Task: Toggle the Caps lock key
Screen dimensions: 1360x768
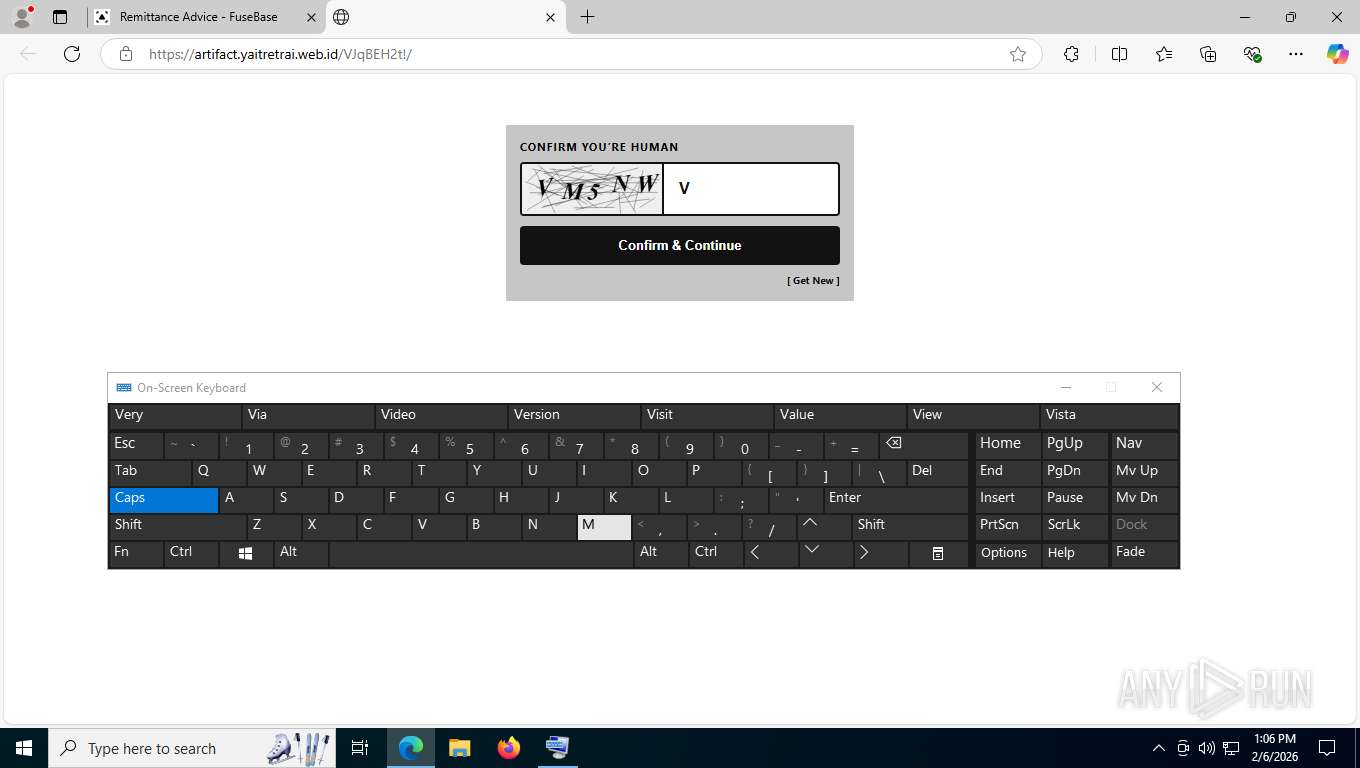Action: pos(164,500)
